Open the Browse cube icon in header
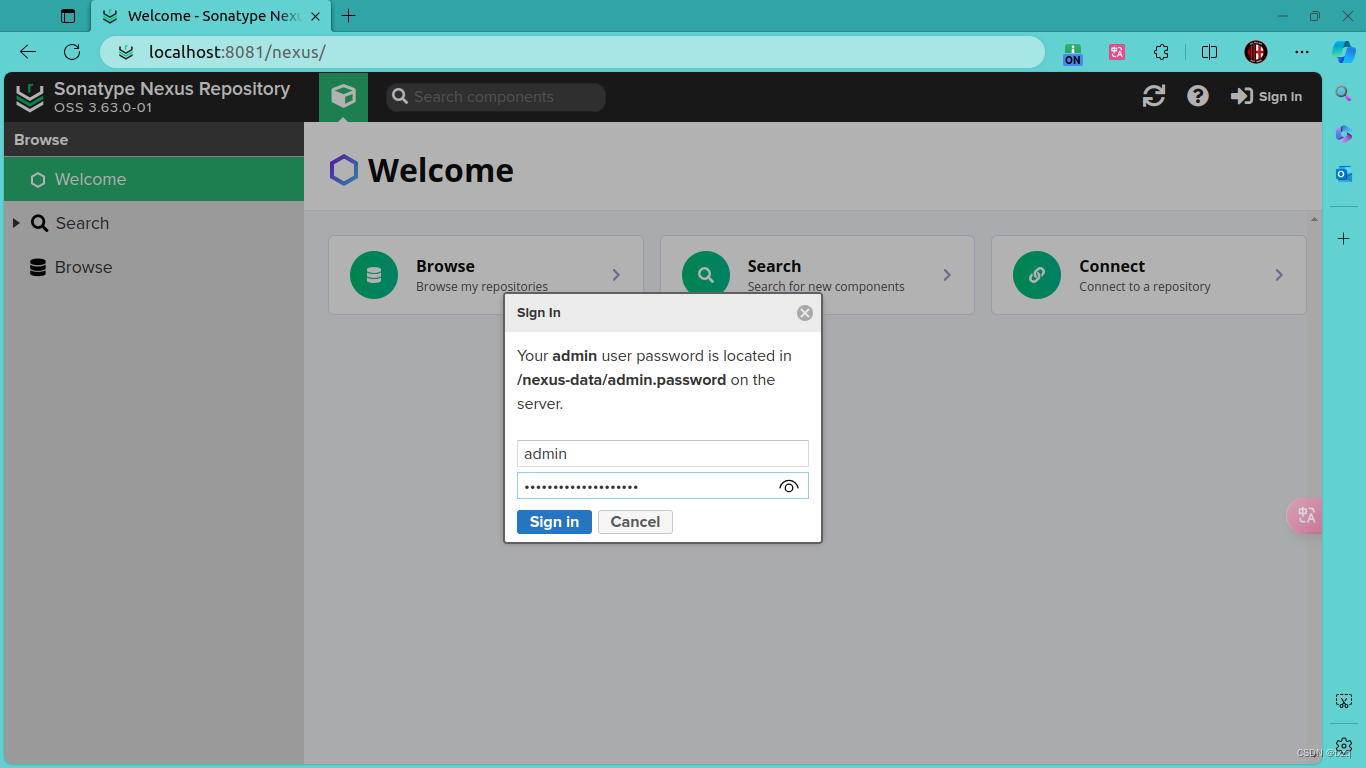 coord(343,96)
